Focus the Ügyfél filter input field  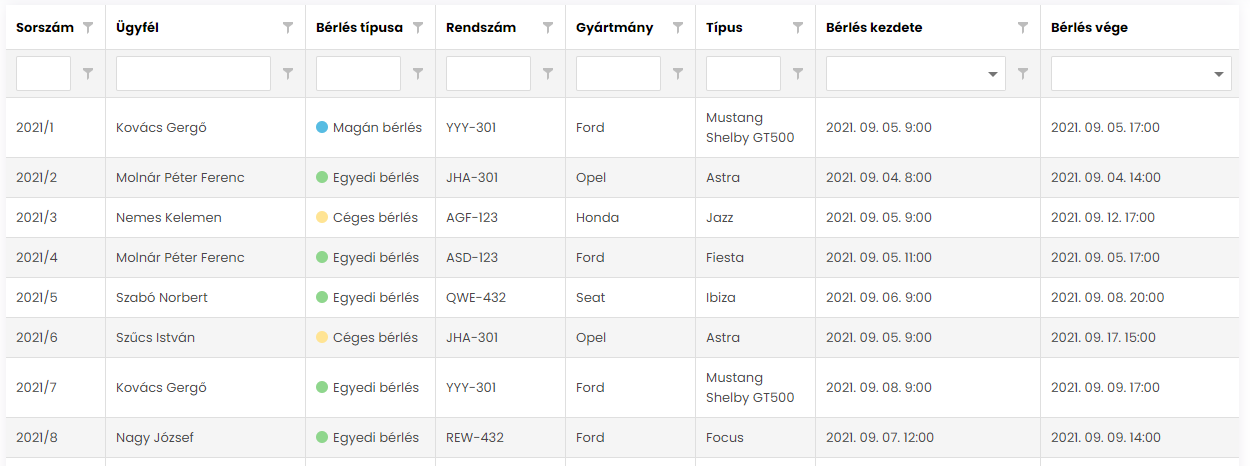193,74
